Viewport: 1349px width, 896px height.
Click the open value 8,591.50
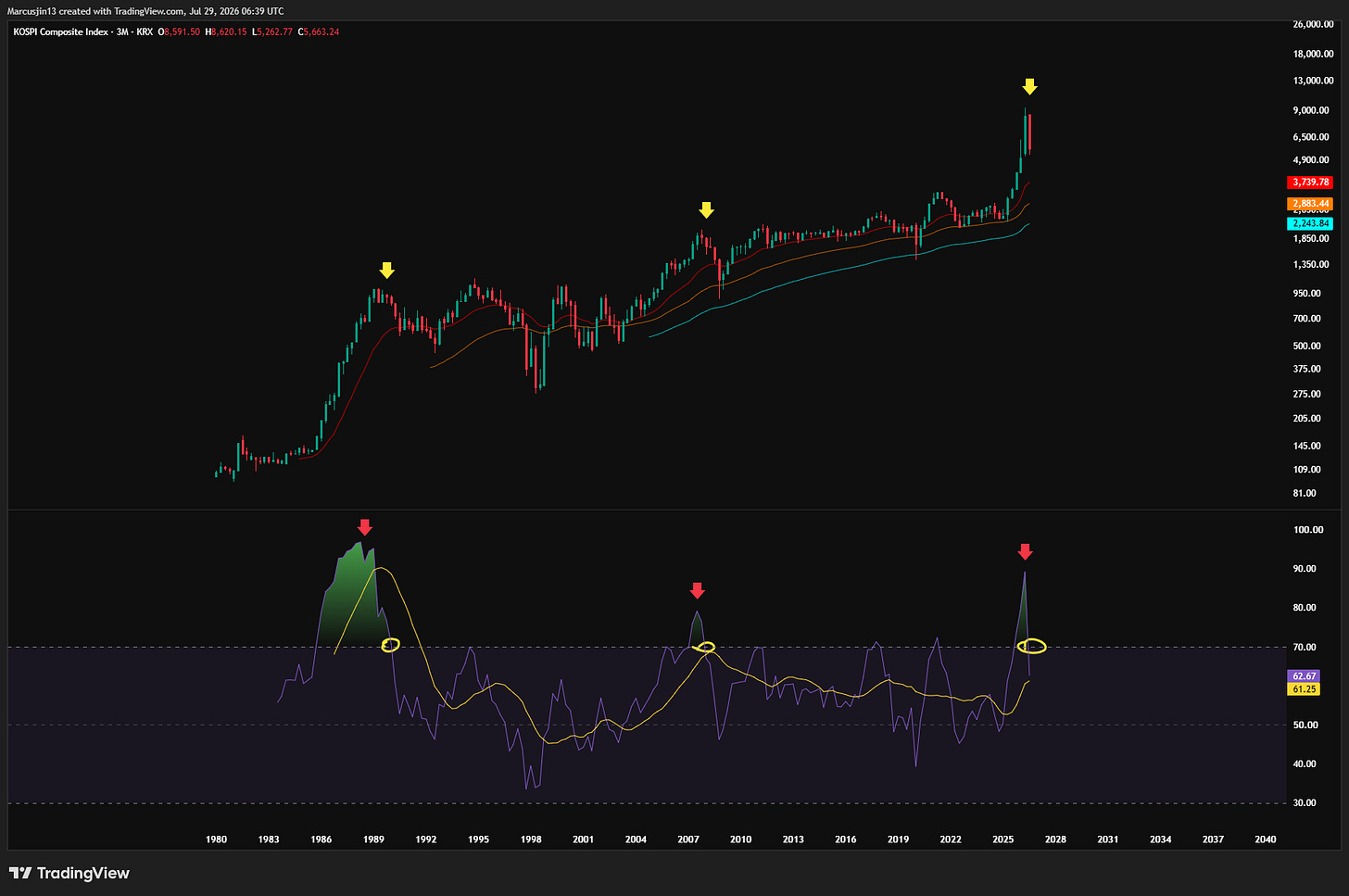(x=182, y=32)
